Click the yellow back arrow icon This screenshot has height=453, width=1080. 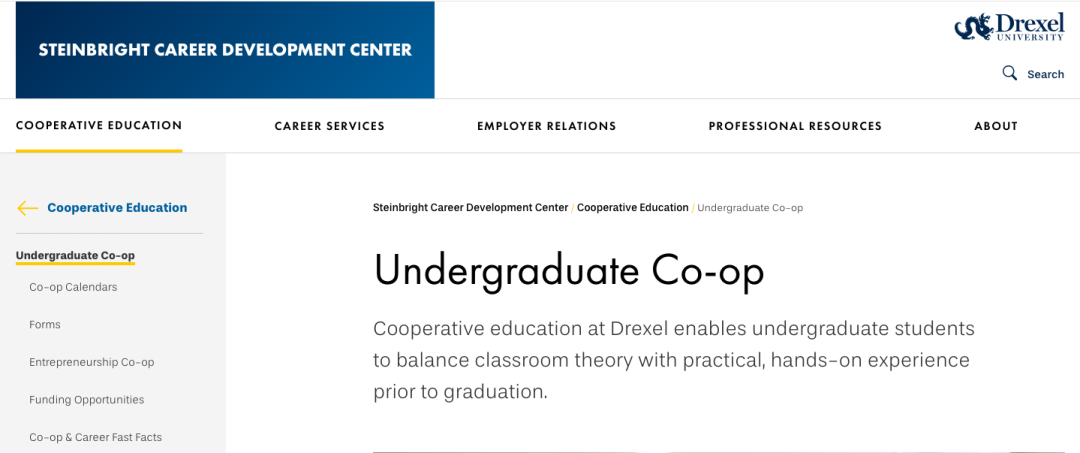click(28, 208)
